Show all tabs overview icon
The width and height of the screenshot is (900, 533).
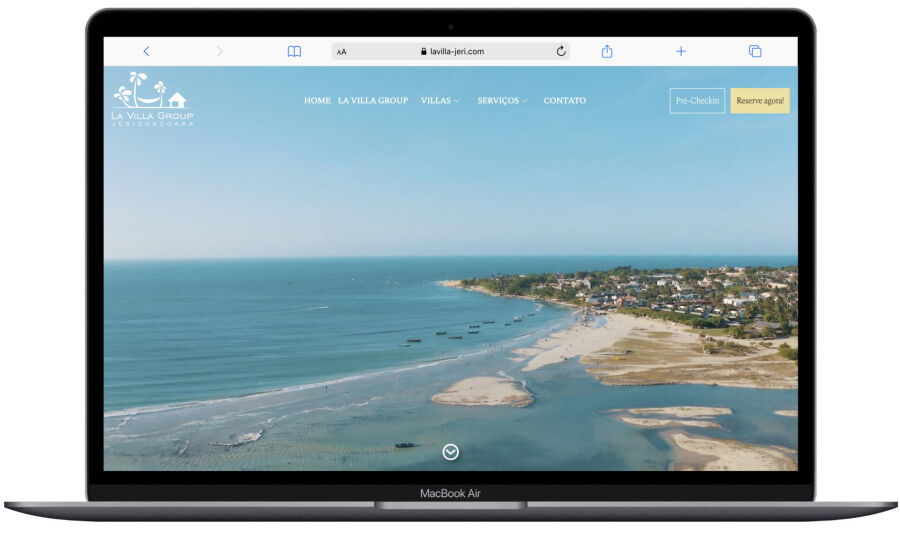point(755,51)
